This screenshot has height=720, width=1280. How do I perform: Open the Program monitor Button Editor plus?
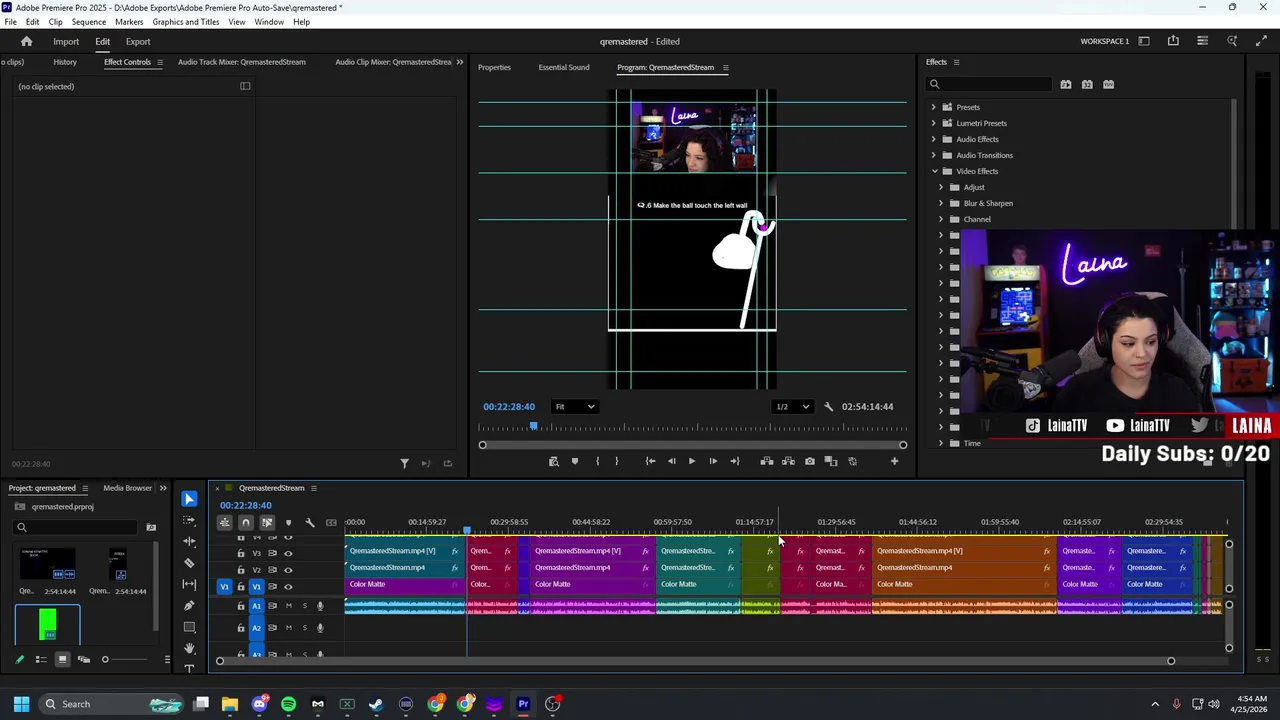(894, 461)
